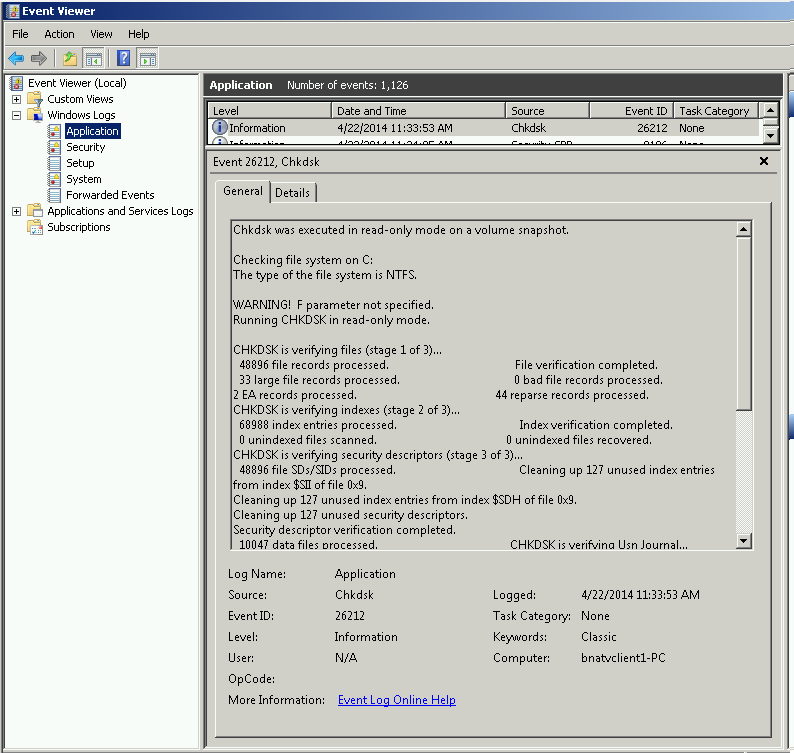
Task: Click the '4/22/2014 11:33:53 AM' cell in event list
Action: (395, 128)
